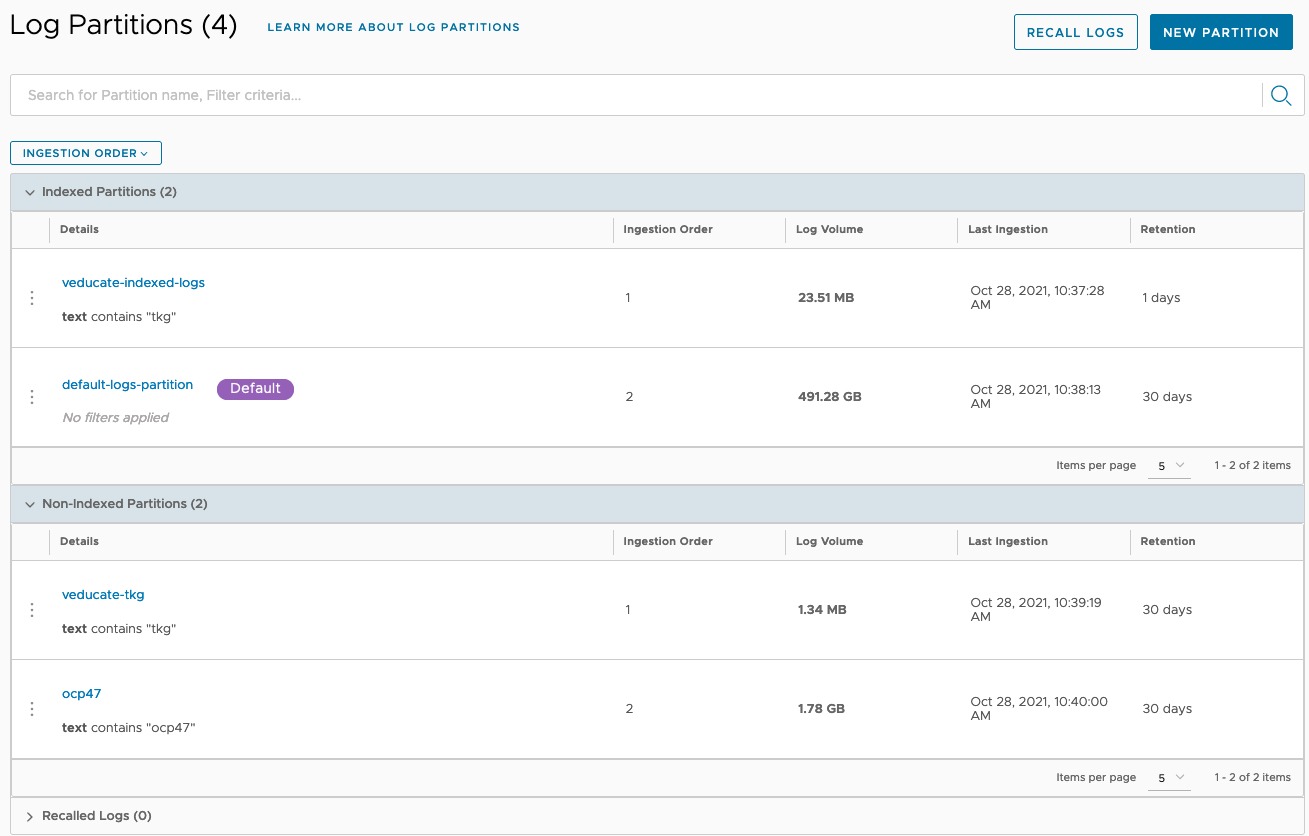Open the ocp47 partition
Viewport: 1309px width, 836px height.
click(82, 694)
